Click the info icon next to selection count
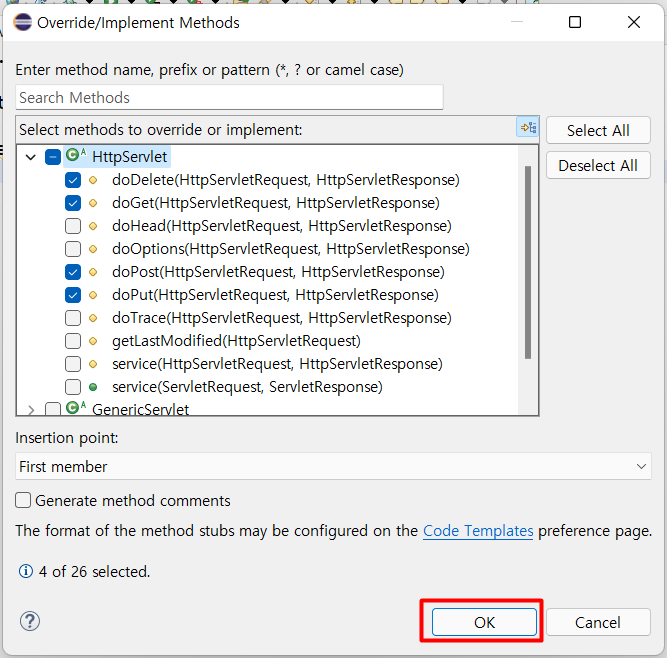Screen dimensions: 667x658 tap(26, 571)
